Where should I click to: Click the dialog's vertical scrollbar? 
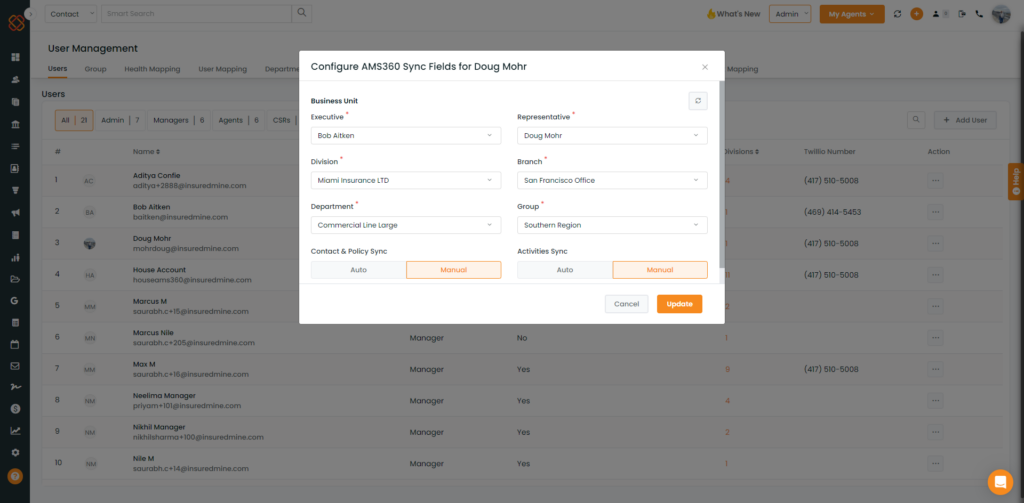click(x=721, y=174)
